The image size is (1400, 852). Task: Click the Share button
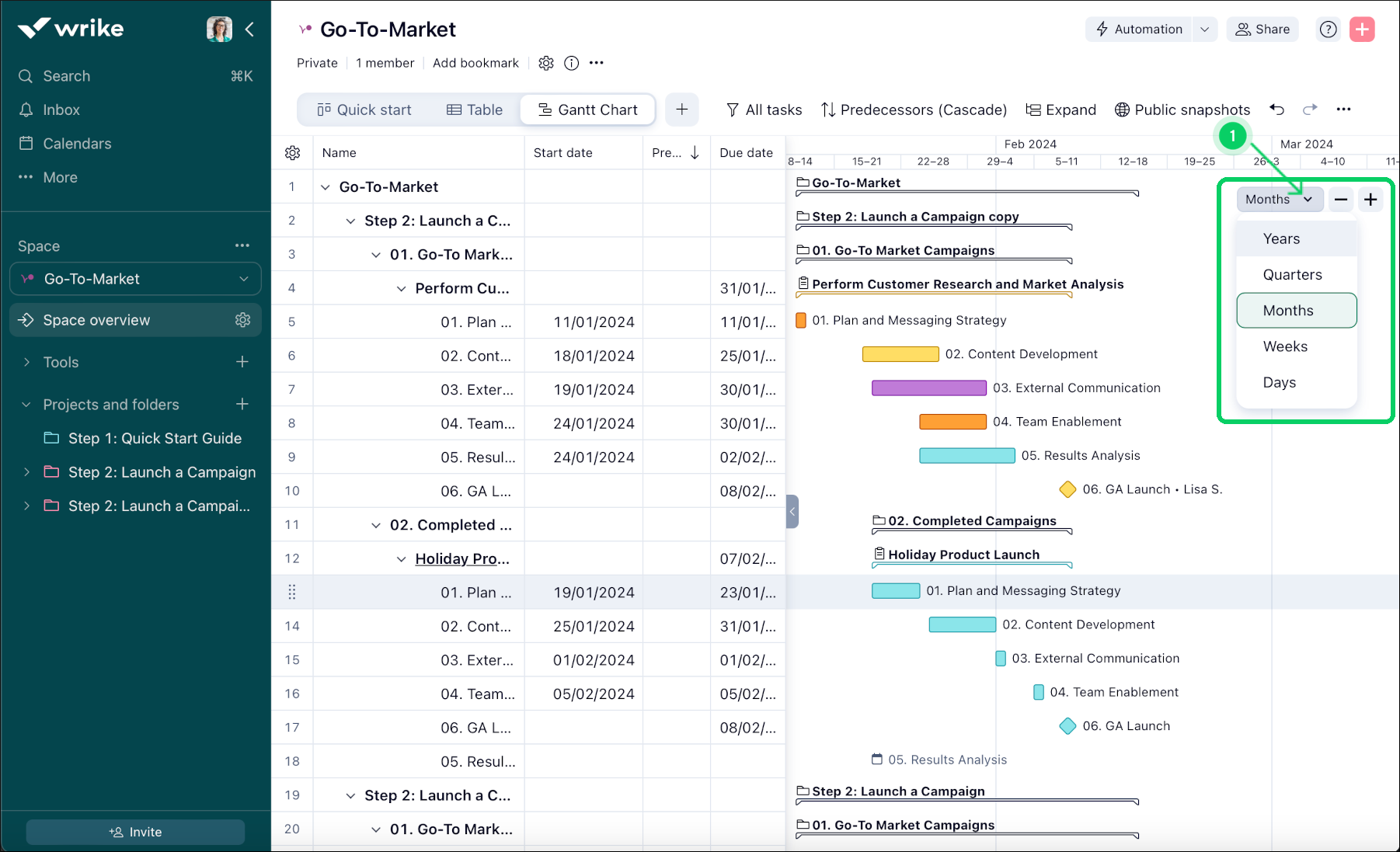(x=1262, y=29)
